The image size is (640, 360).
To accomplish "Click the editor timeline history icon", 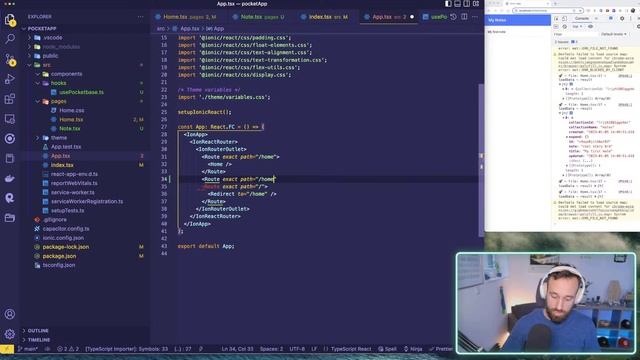I will click(x=453, y=17).
